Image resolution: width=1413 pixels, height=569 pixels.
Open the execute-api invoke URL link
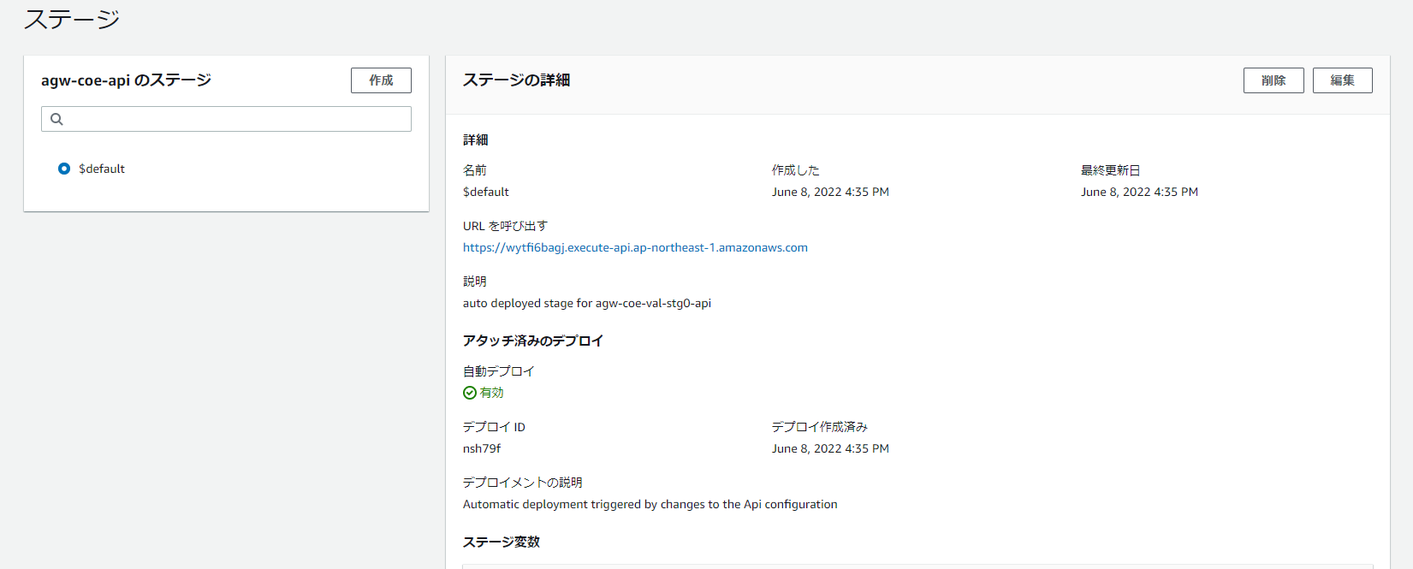click(635, 247)
